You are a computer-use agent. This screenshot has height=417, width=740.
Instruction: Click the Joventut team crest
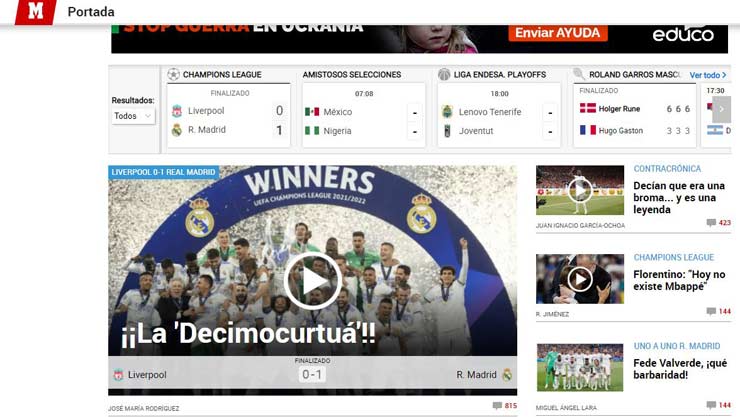[x=447, y=131]
